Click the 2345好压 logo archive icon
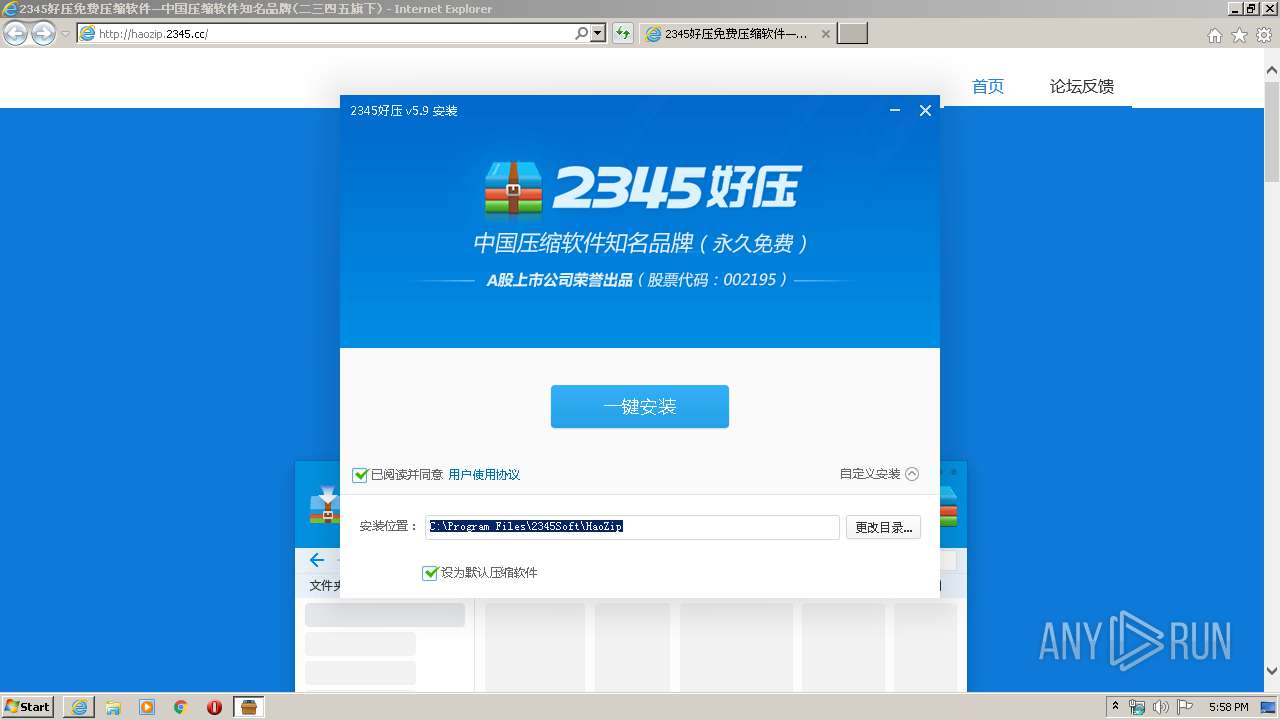 pyautogui.click(x=513, y=189)
